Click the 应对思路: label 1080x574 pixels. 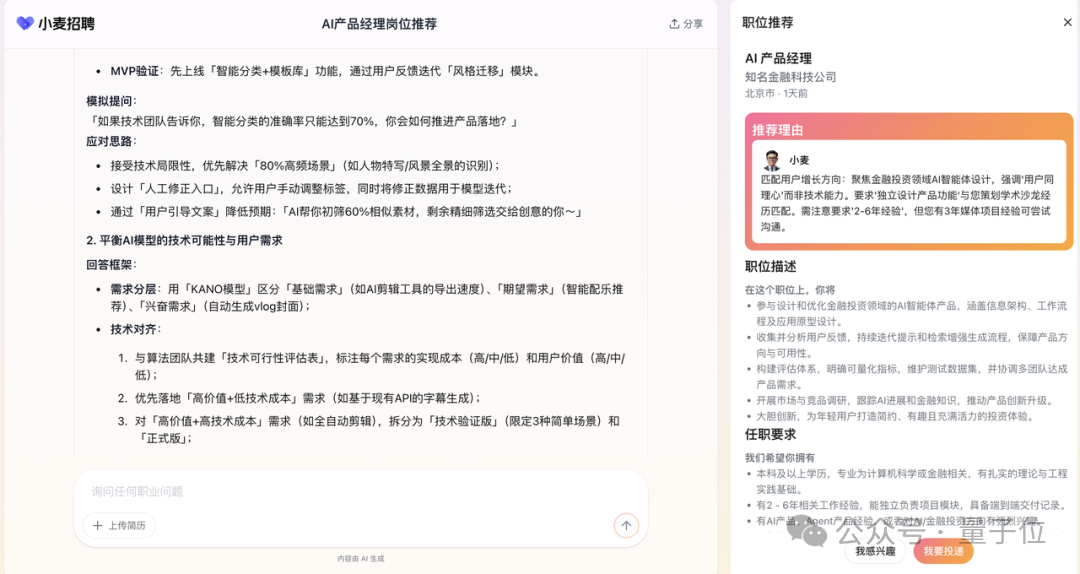112,141
